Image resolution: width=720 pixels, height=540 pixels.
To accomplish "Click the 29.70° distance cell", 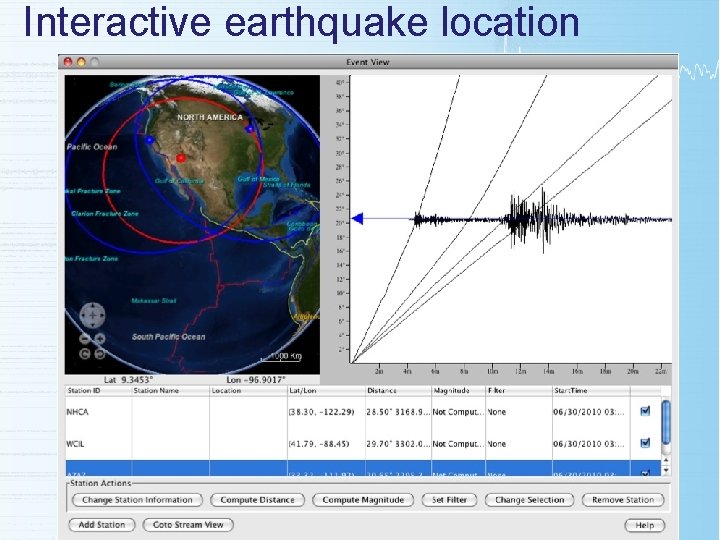I will 398,444.
